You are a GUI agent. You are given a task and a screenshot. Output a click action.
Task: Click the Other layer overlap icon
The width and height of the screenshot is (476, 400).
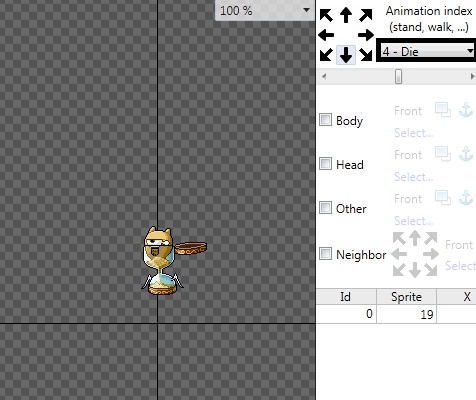(443, 198)
